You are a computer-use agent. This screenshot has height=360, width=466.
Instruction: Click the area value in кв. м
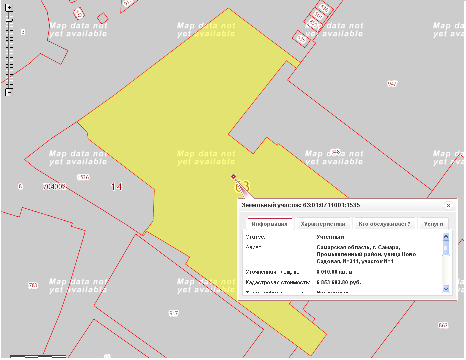coord(334,272)
